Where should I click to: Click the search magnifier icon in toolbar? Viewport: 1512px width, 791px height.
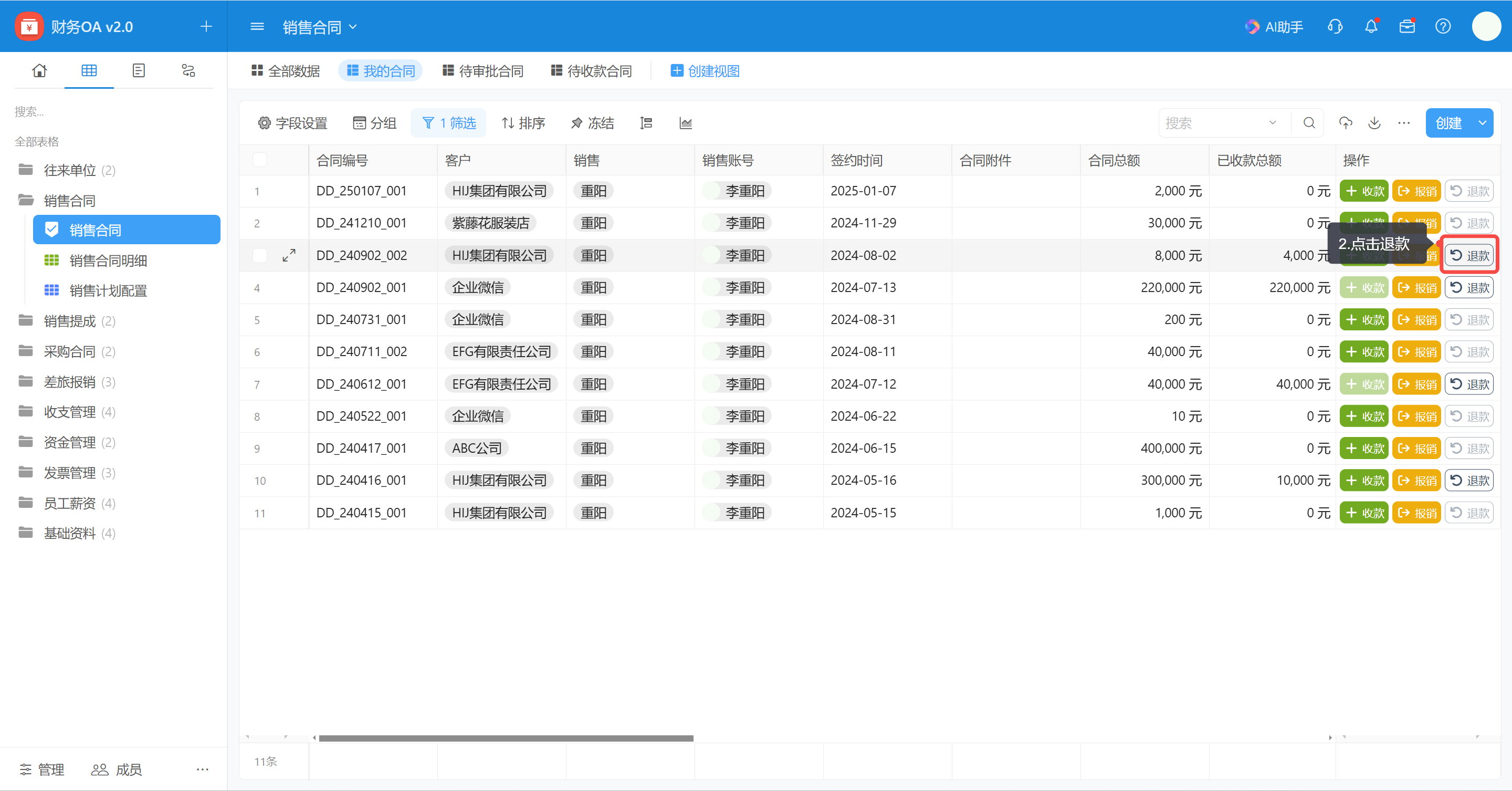[1309, 123]
